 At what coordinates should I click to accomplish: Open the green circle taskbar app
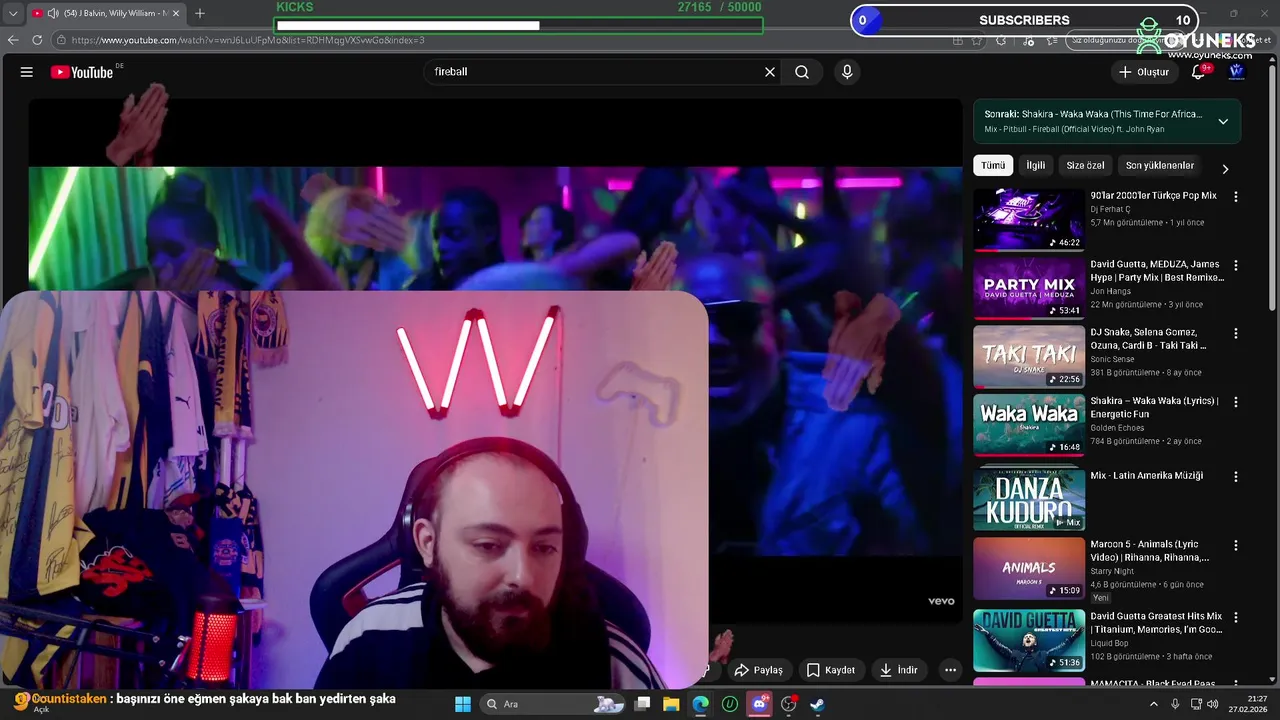730,704
